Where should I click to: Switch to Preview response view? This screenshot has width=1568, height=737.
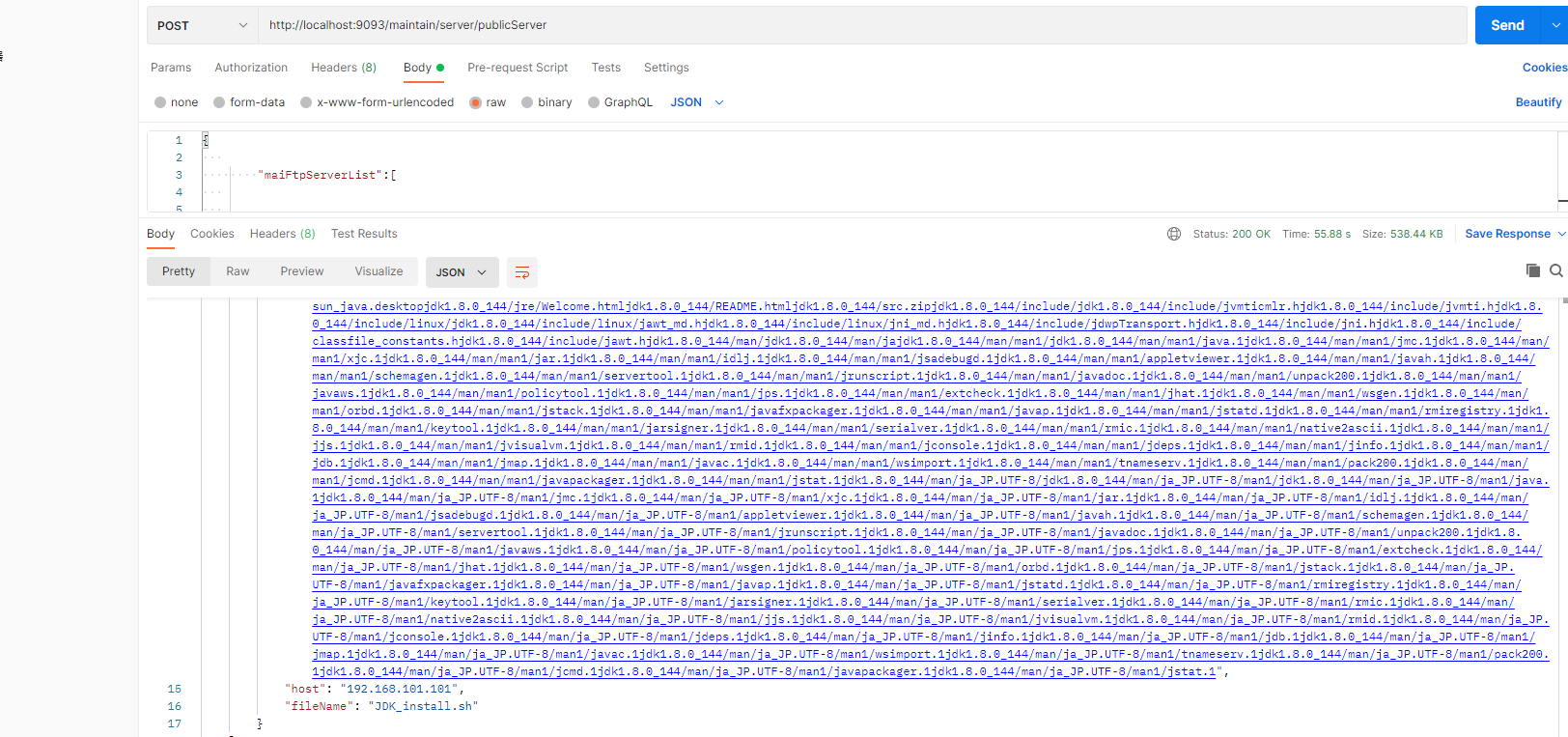[302, 271]
